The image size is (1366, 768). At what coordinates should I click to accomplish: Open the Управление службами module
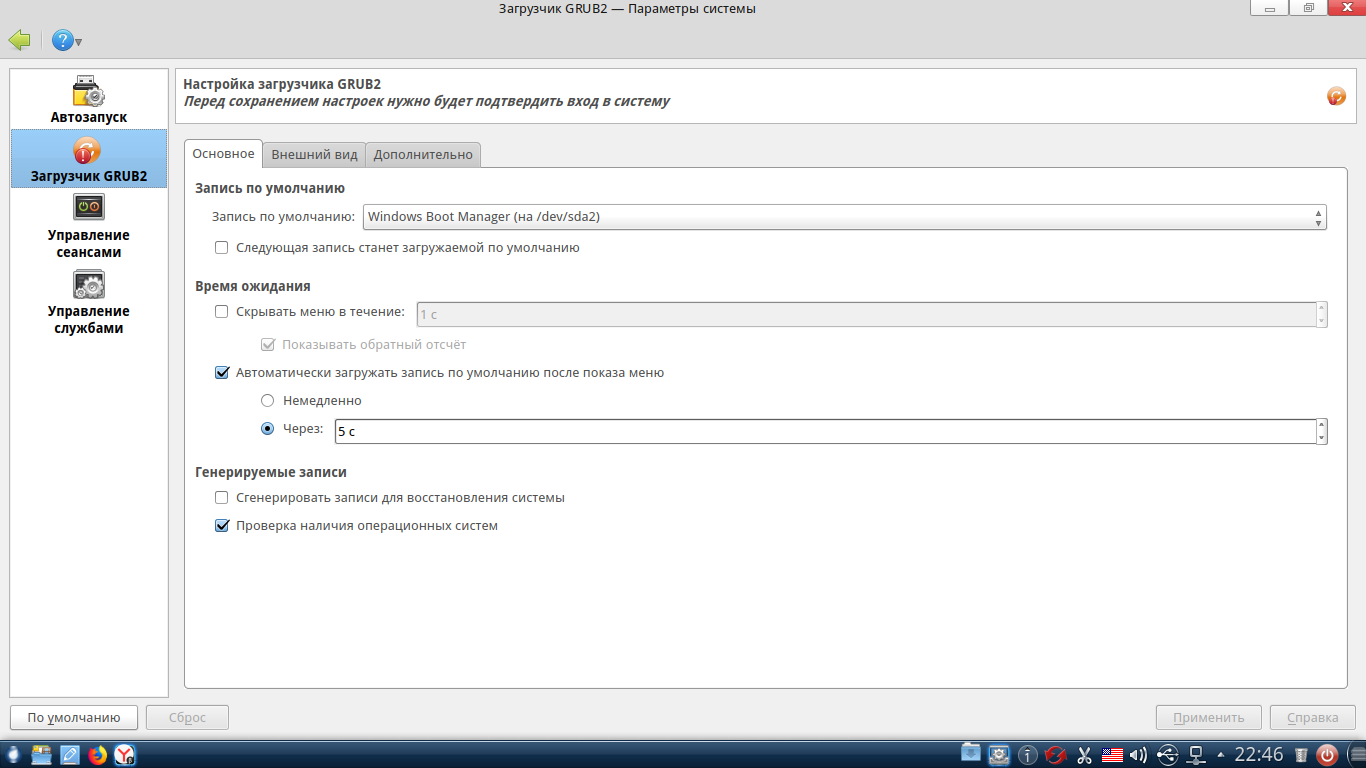[x=89, y=303]
